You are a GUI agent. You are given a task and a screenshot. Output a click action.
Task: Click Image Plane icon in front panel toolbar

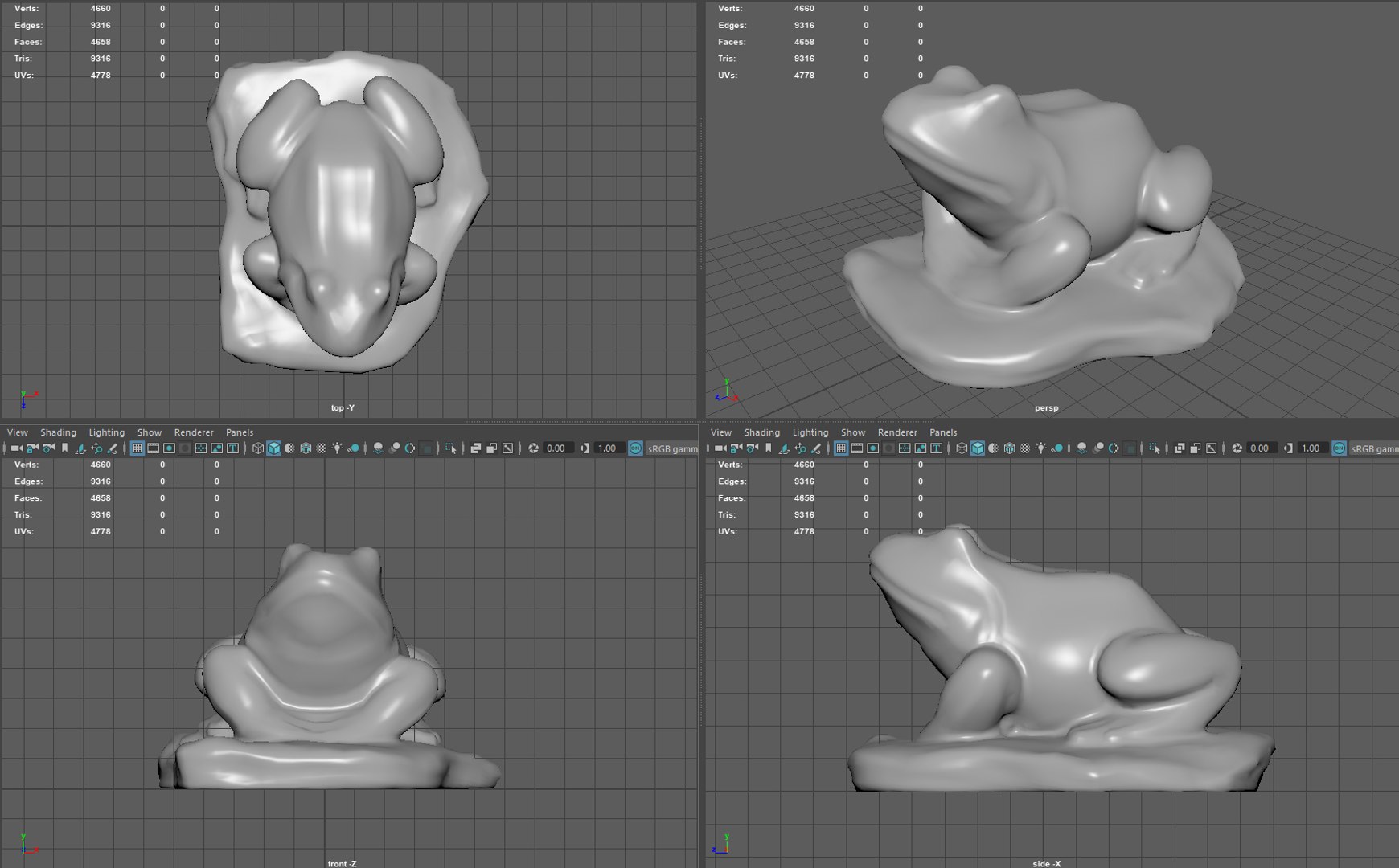pos(80,448)
